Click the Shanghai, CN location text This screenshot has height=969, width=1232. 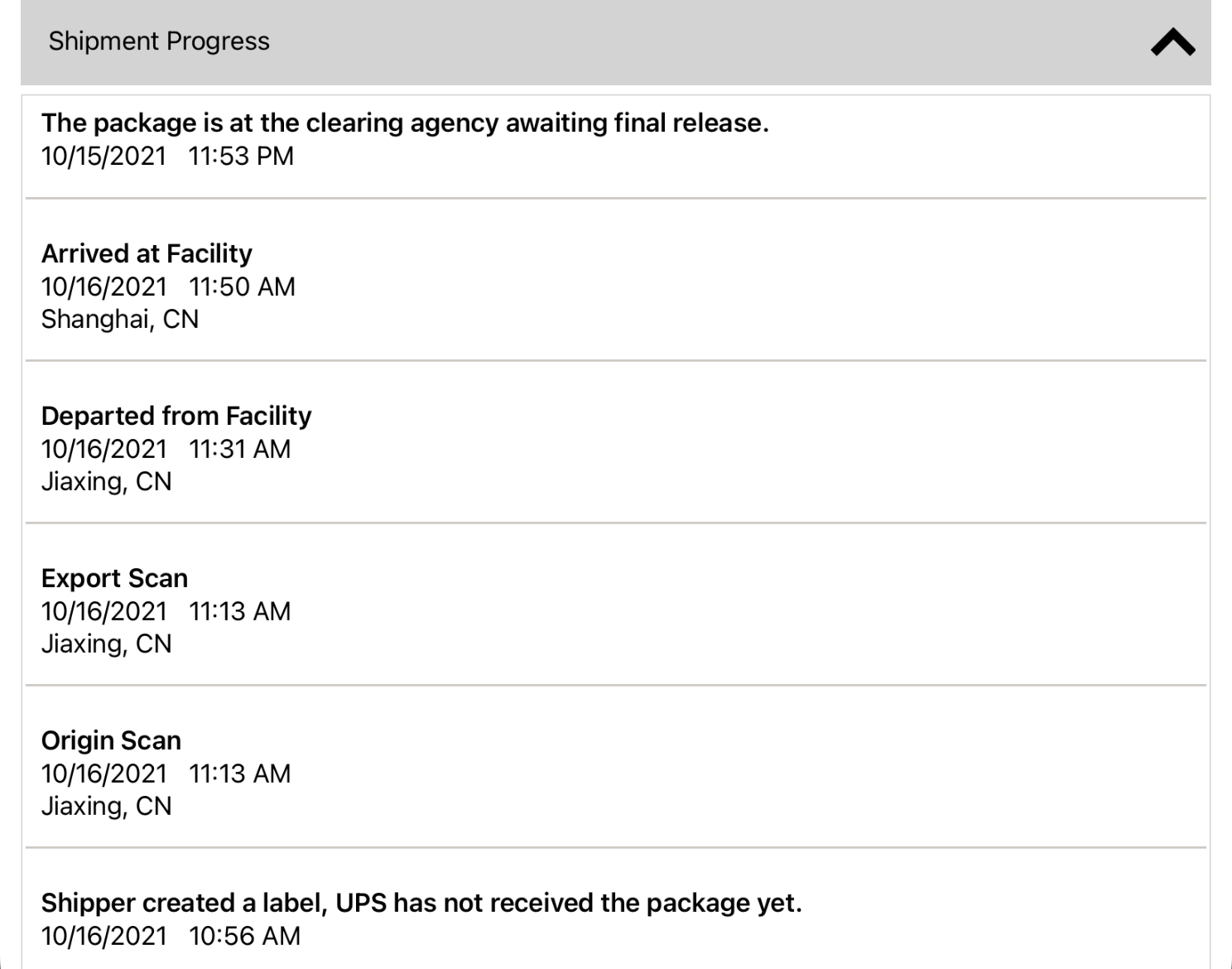(x=120, y=320)
